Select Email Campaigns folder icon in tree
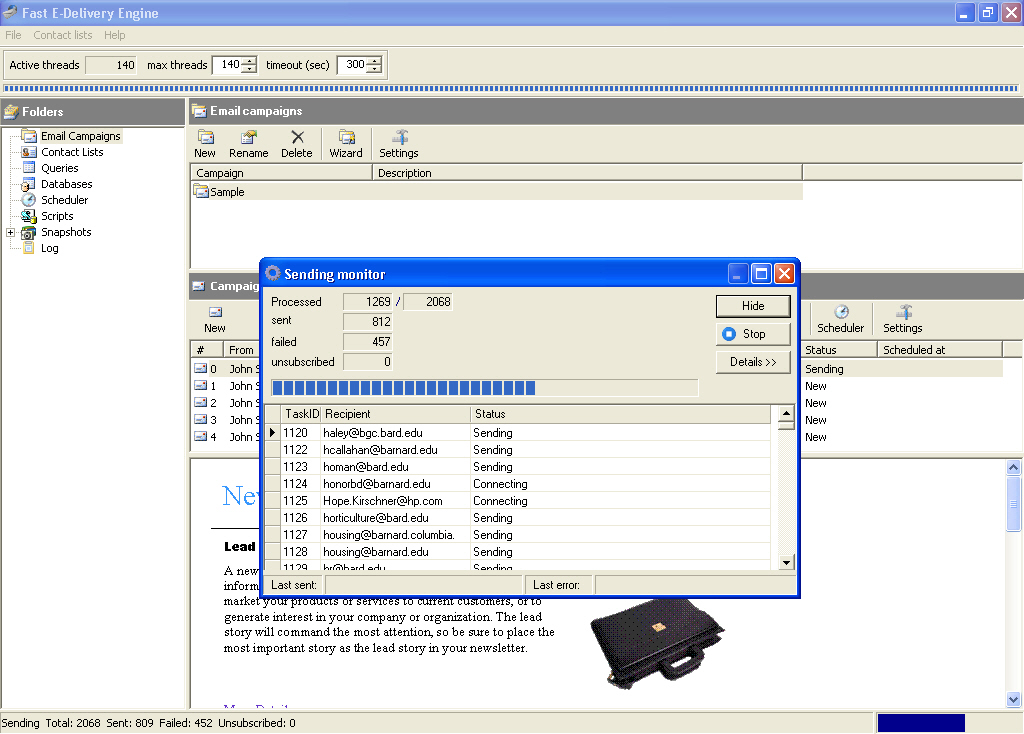The width and height of the screenshot is (1024, 734). pyautogui.click(x=29, y=136)
